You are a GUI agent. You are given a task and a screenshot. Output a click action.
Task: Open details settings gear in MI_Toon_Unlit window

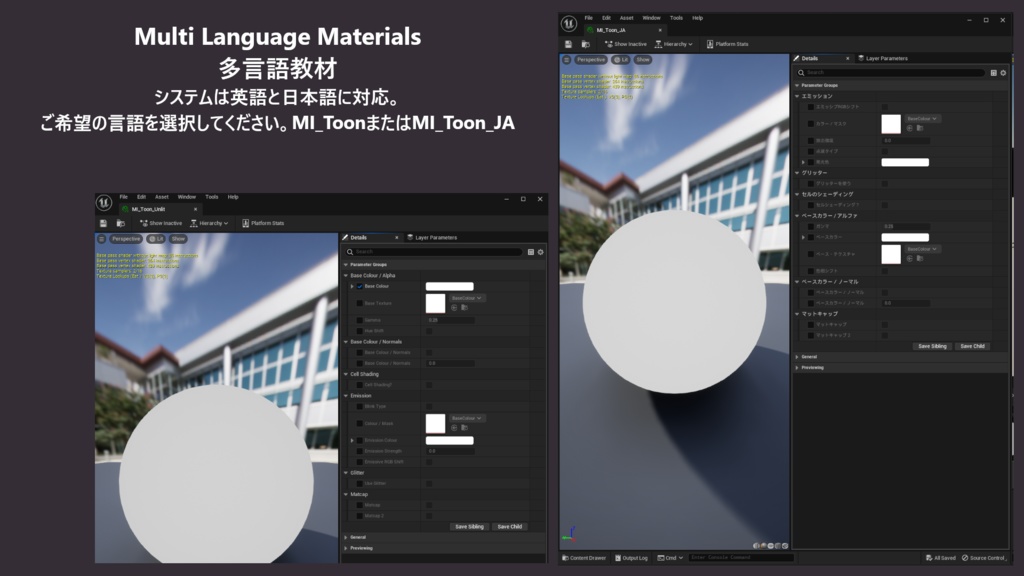click(541, 252)
